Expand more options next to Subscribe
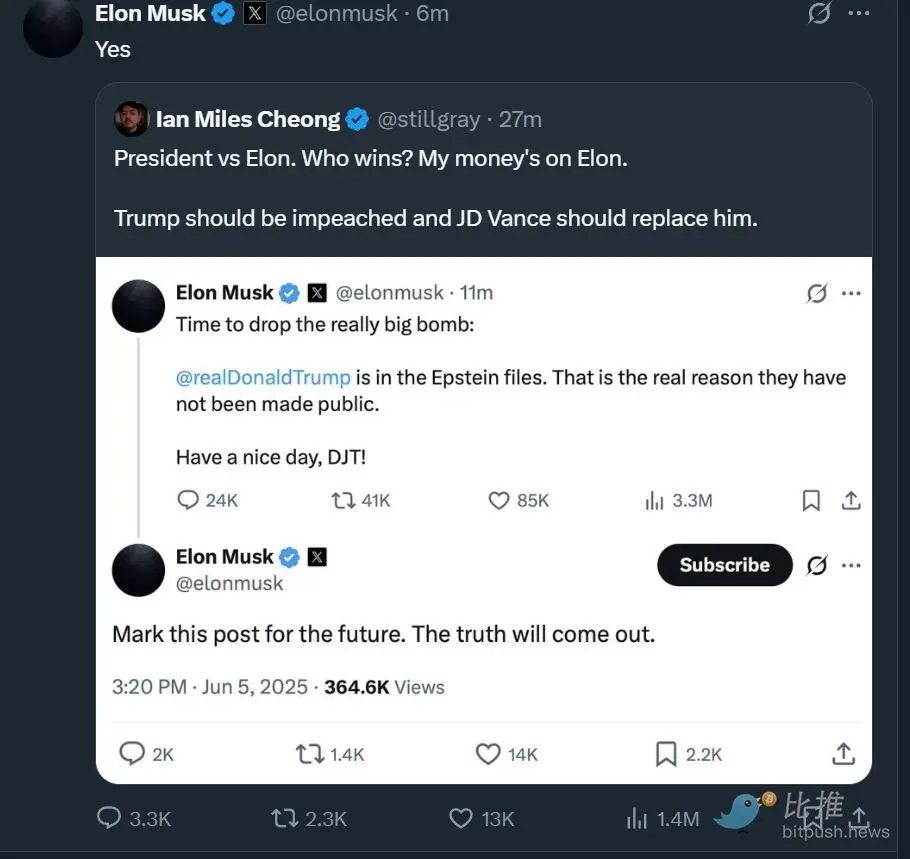 [x=851, y=565]
